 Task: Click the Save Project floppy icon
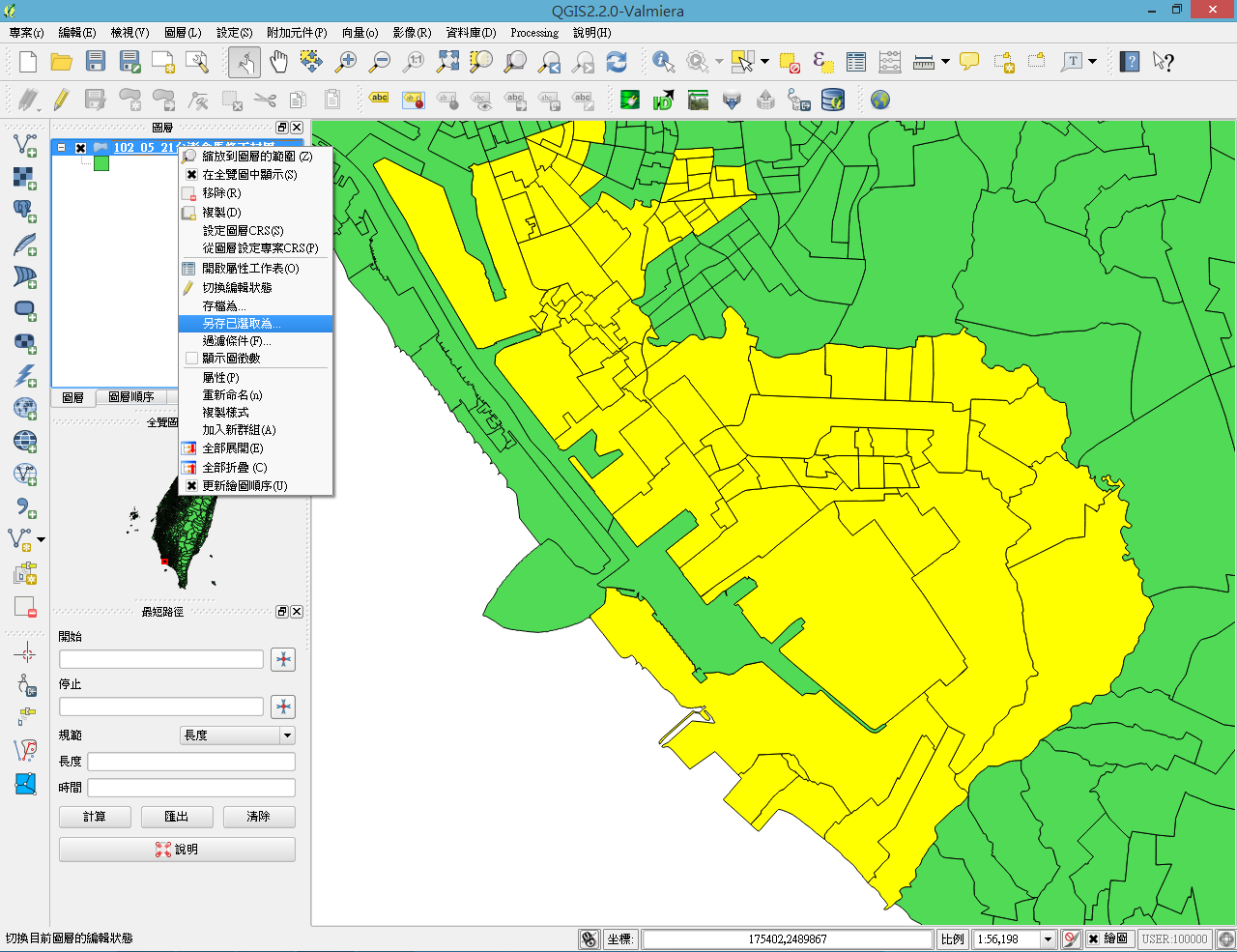(x=95, y=63)
